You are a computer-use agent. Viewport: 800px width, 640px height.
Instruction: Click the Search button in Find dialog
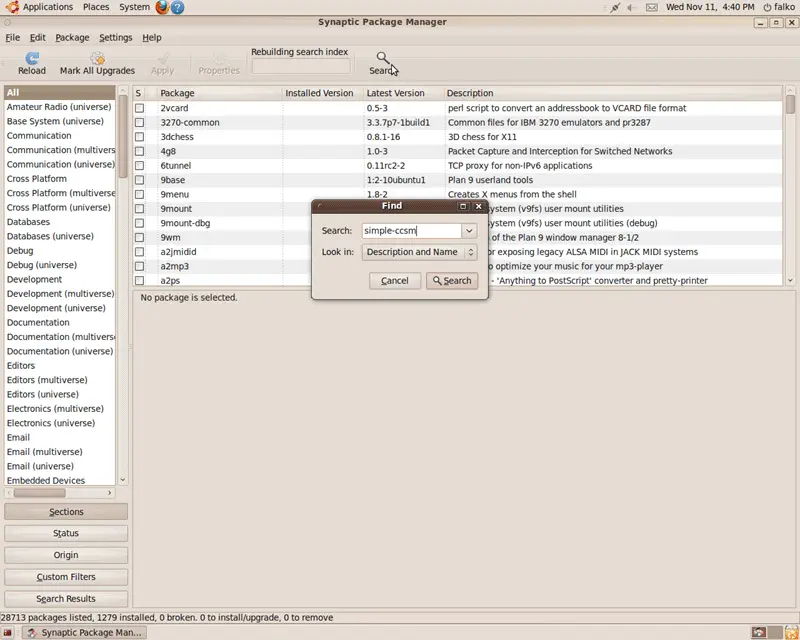(452, 281)
